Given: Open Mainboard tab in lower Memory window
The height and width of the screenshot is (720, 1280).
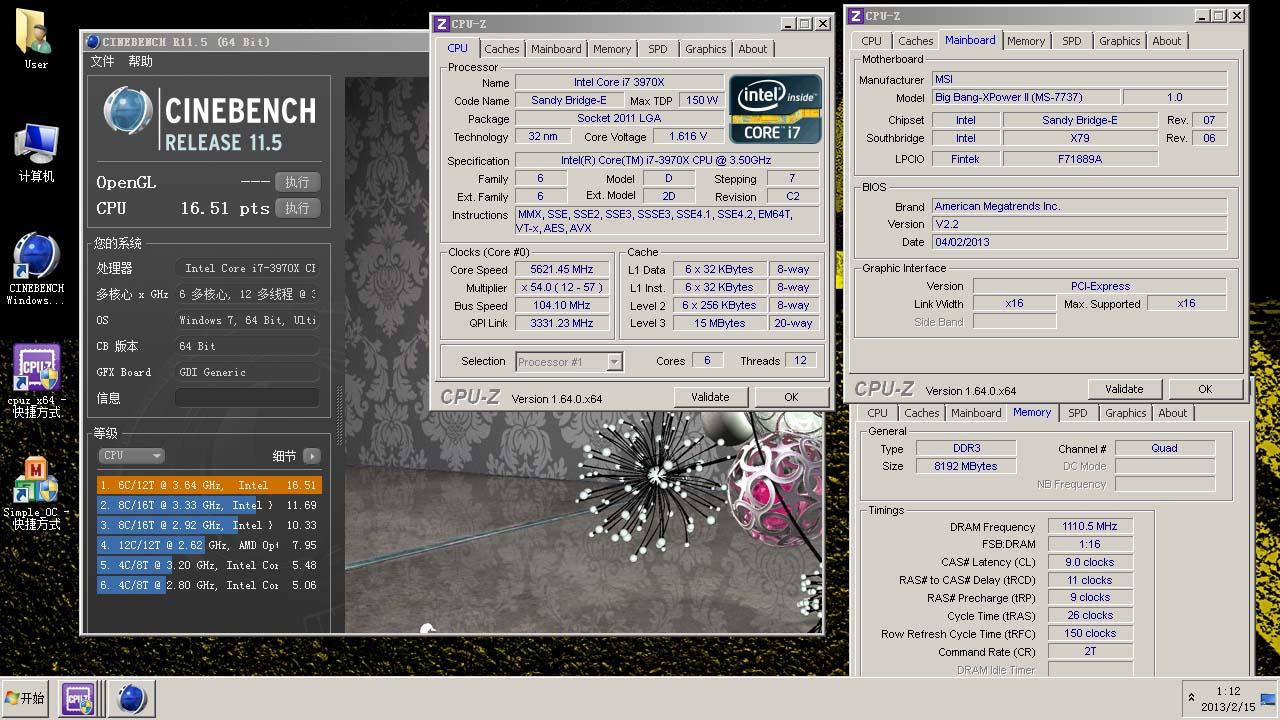Looking at the screenshot, I should [976, 413].
